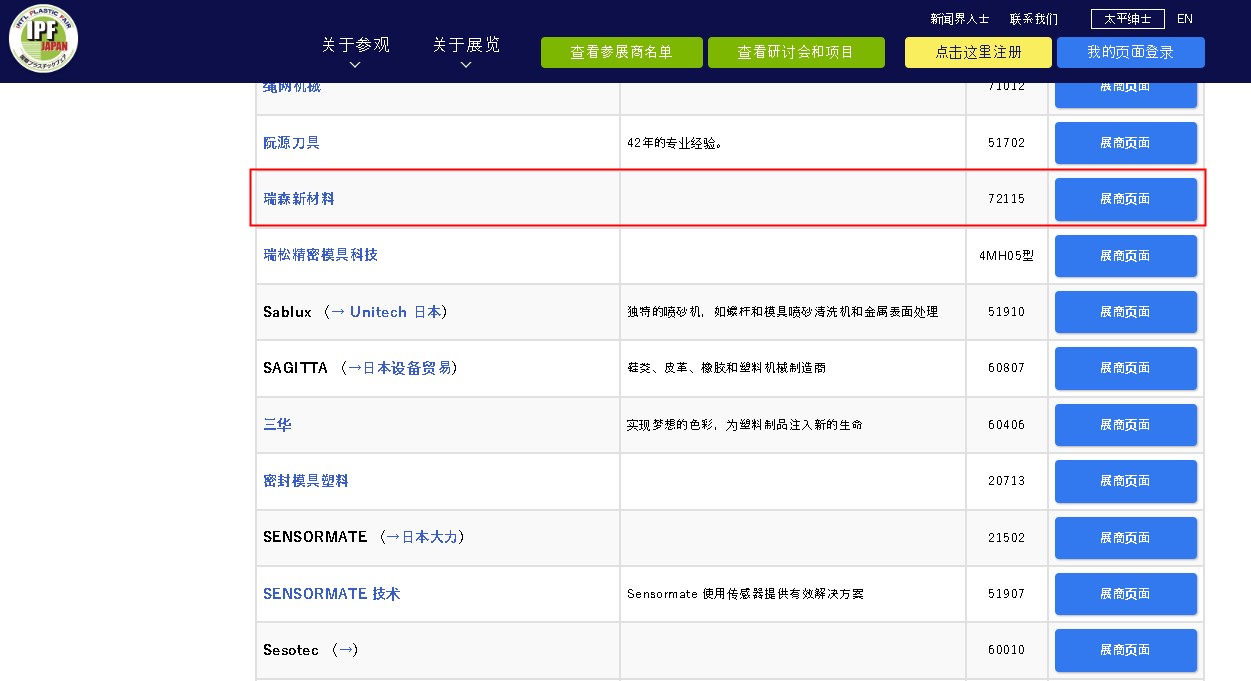The image size is (1251, 681).
Task: Open 阮源刀具 exhibitor link
Action: [291, 143]
